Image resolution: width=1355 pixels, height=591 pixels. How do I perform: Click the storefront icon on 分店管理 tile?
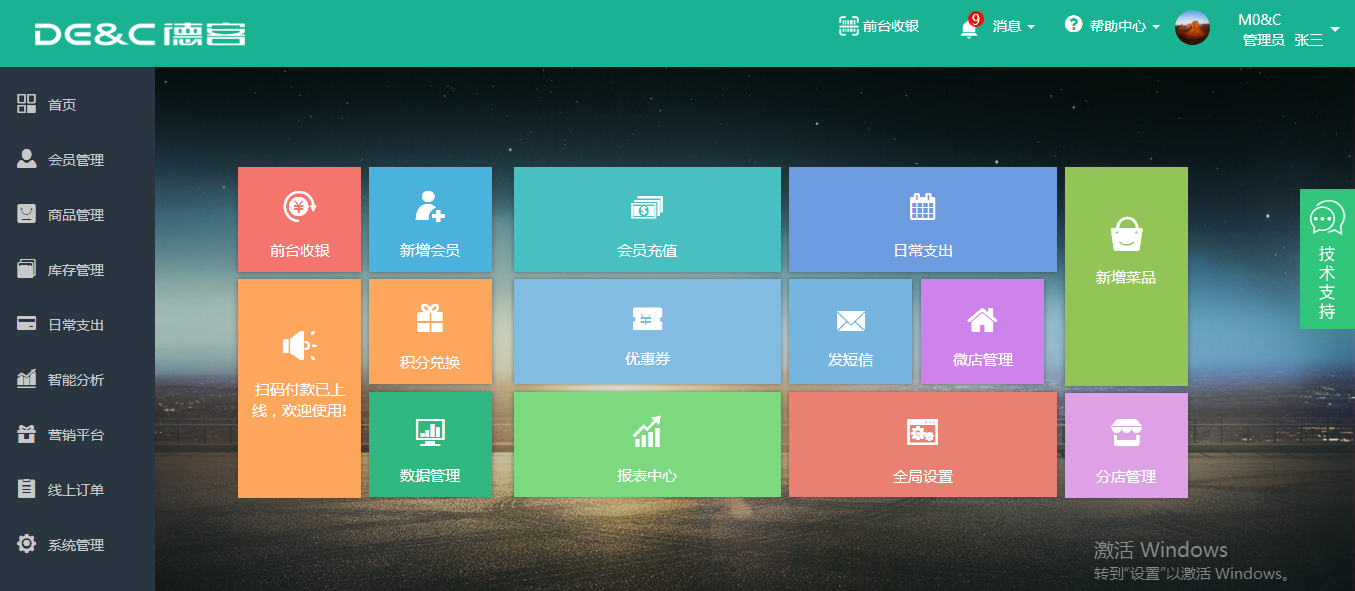1126,433
